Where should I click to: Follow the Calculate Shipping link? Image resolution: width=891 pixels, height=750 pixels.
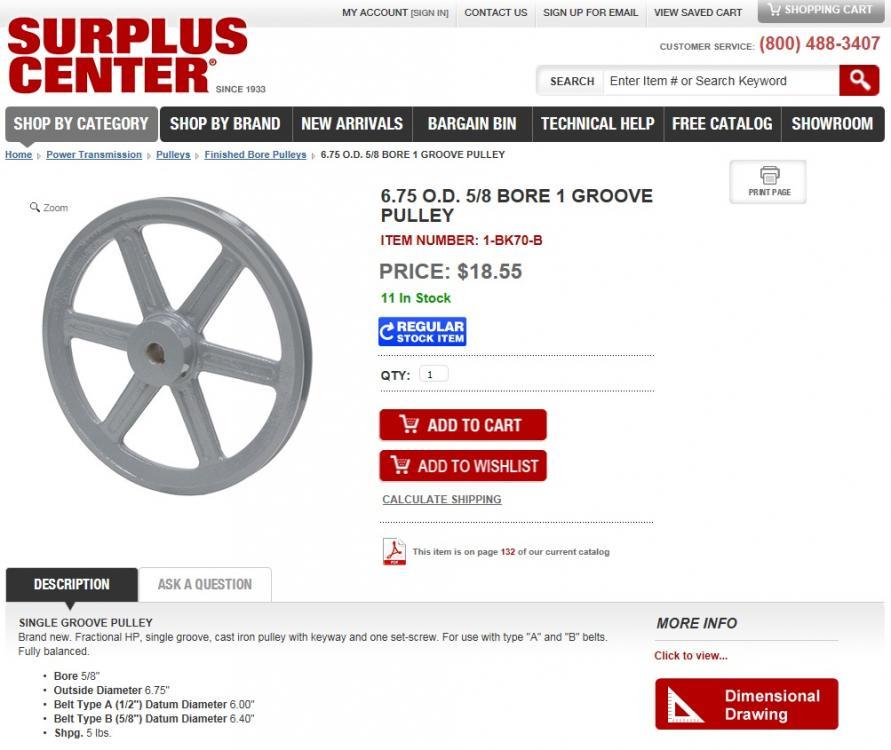pyautogui.click(x=442, y=499)
